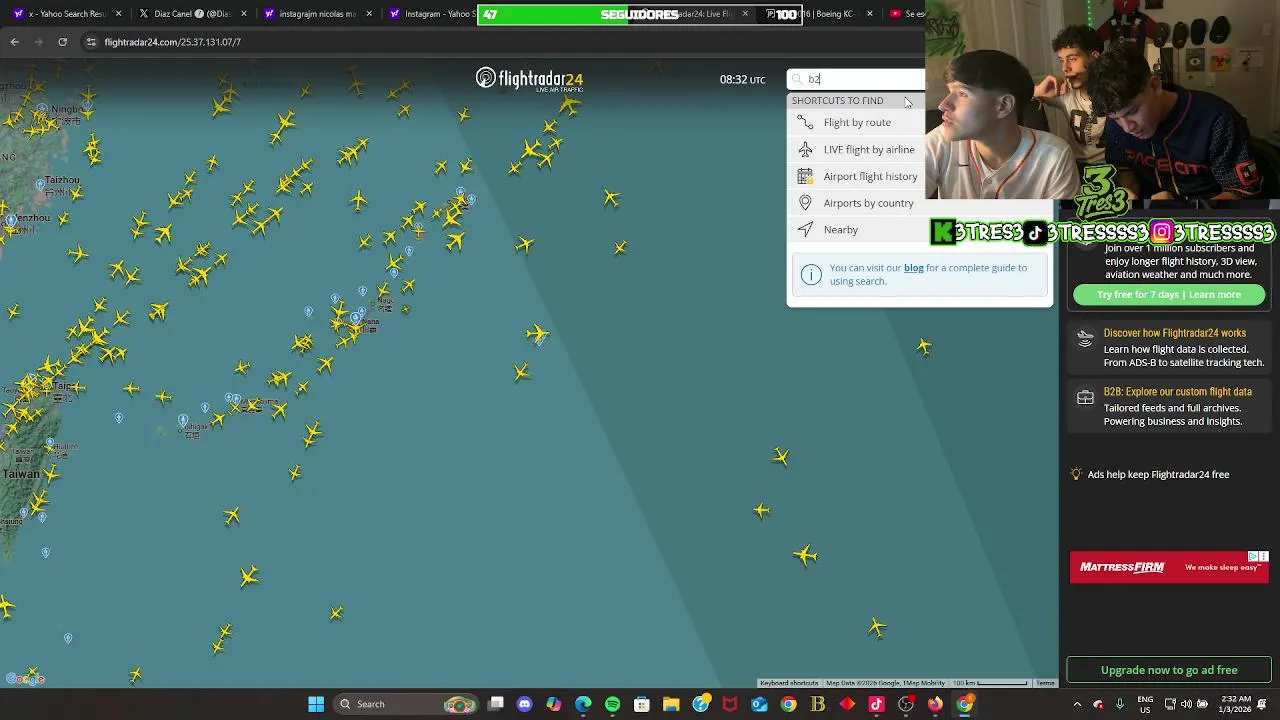The image size is (1280, 720).
Task: Open Task View from taskbar
Action: (496, 704)
